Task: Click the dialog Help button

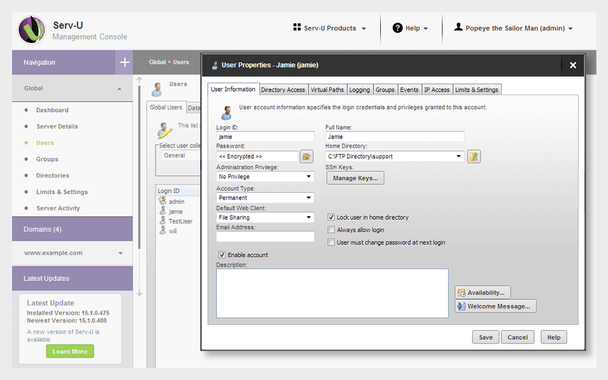Action: (x=554, y=337)
